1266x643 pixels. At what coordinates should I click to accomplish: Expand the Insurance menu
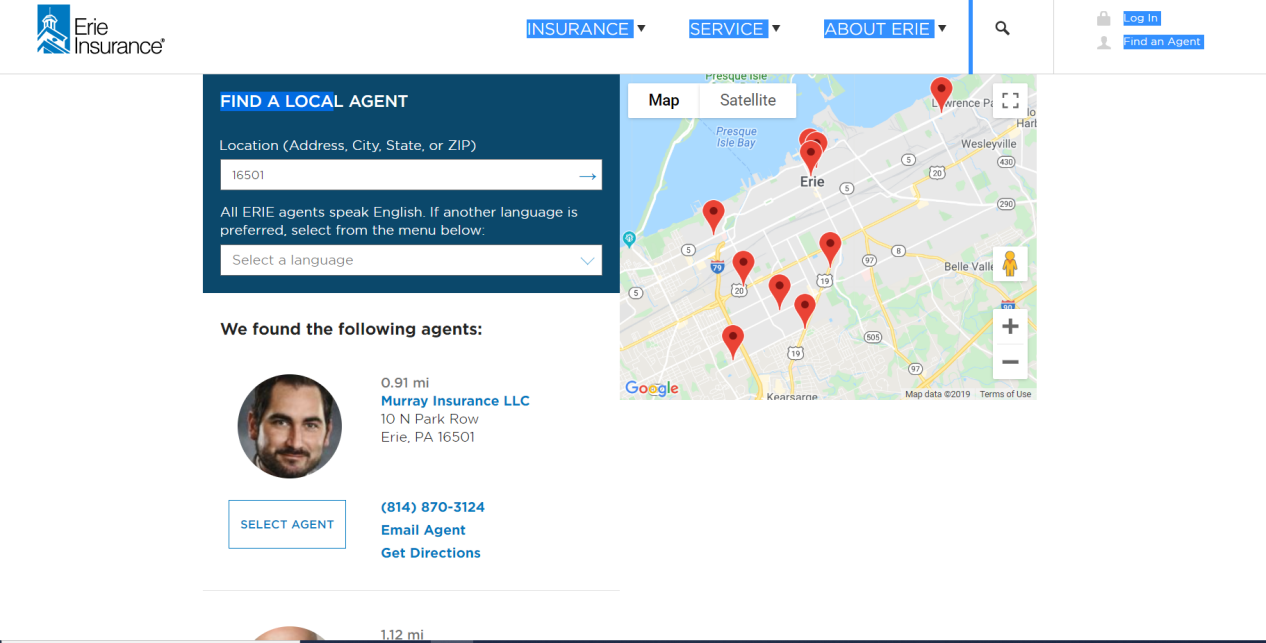click(586, 29)
